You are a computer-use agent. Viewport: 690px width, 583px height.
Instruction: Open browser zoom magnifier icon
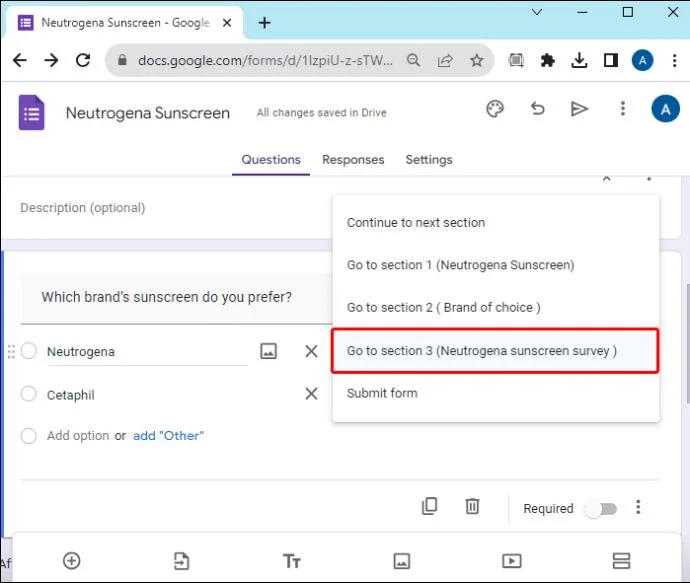point(413,60)
